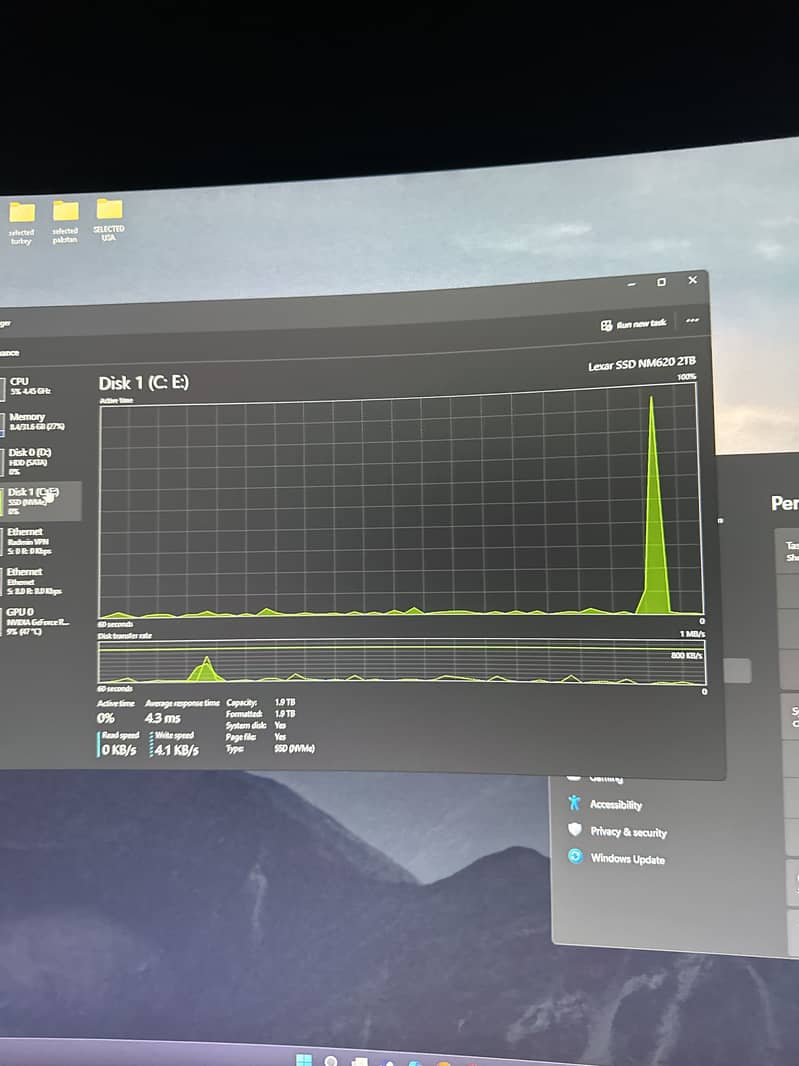Open the 'selected turkey' desktop folder
This screenshot has height=1066, width=799.
(x=21, y=212)
